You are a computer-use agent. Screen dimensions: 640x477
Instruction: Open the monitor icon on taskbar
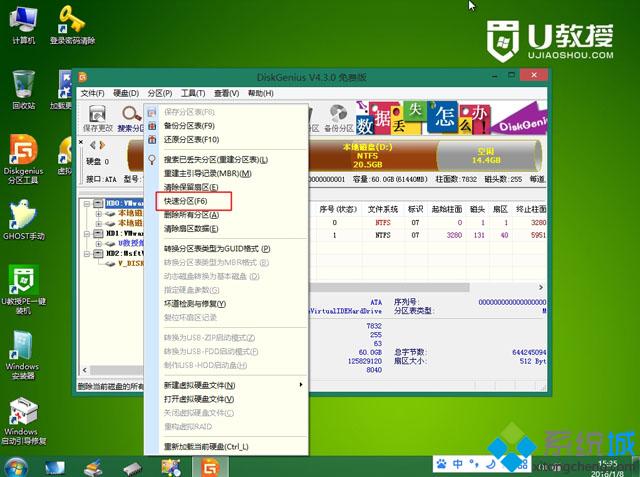54,468
